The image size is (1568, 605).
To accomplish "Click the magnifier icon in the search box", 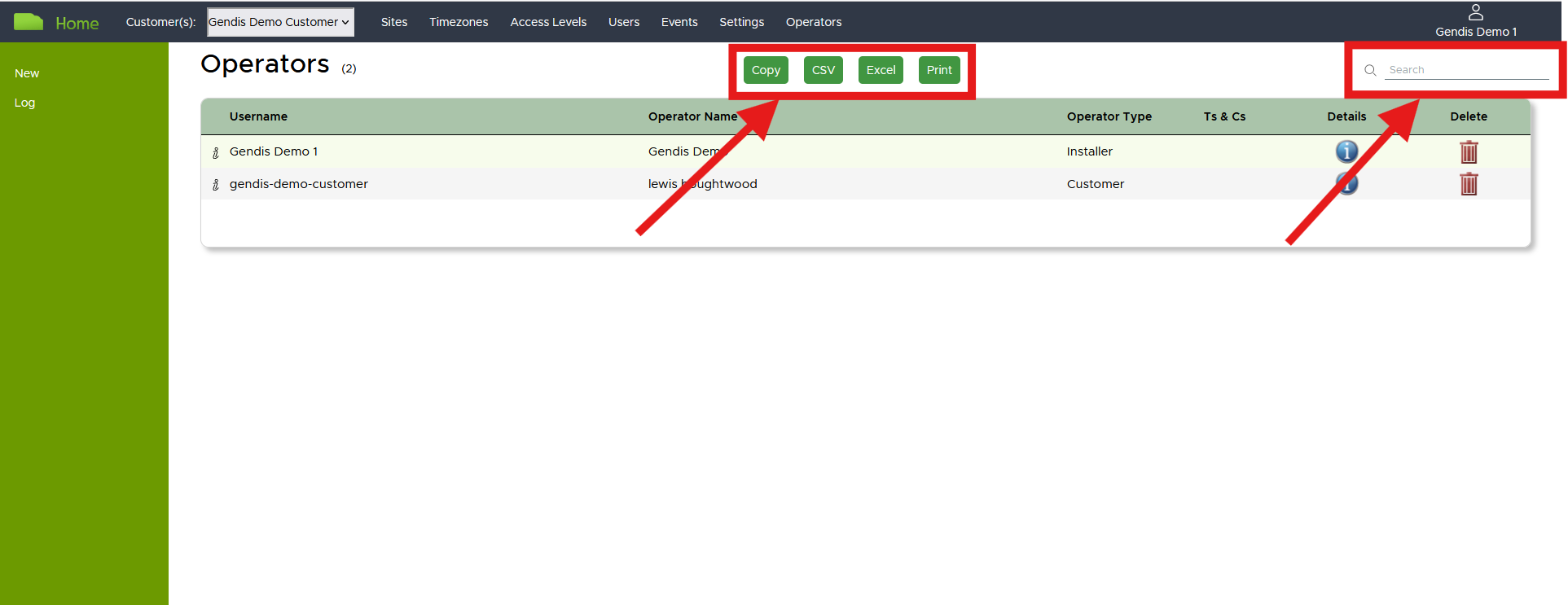I will pos(1370,70).
